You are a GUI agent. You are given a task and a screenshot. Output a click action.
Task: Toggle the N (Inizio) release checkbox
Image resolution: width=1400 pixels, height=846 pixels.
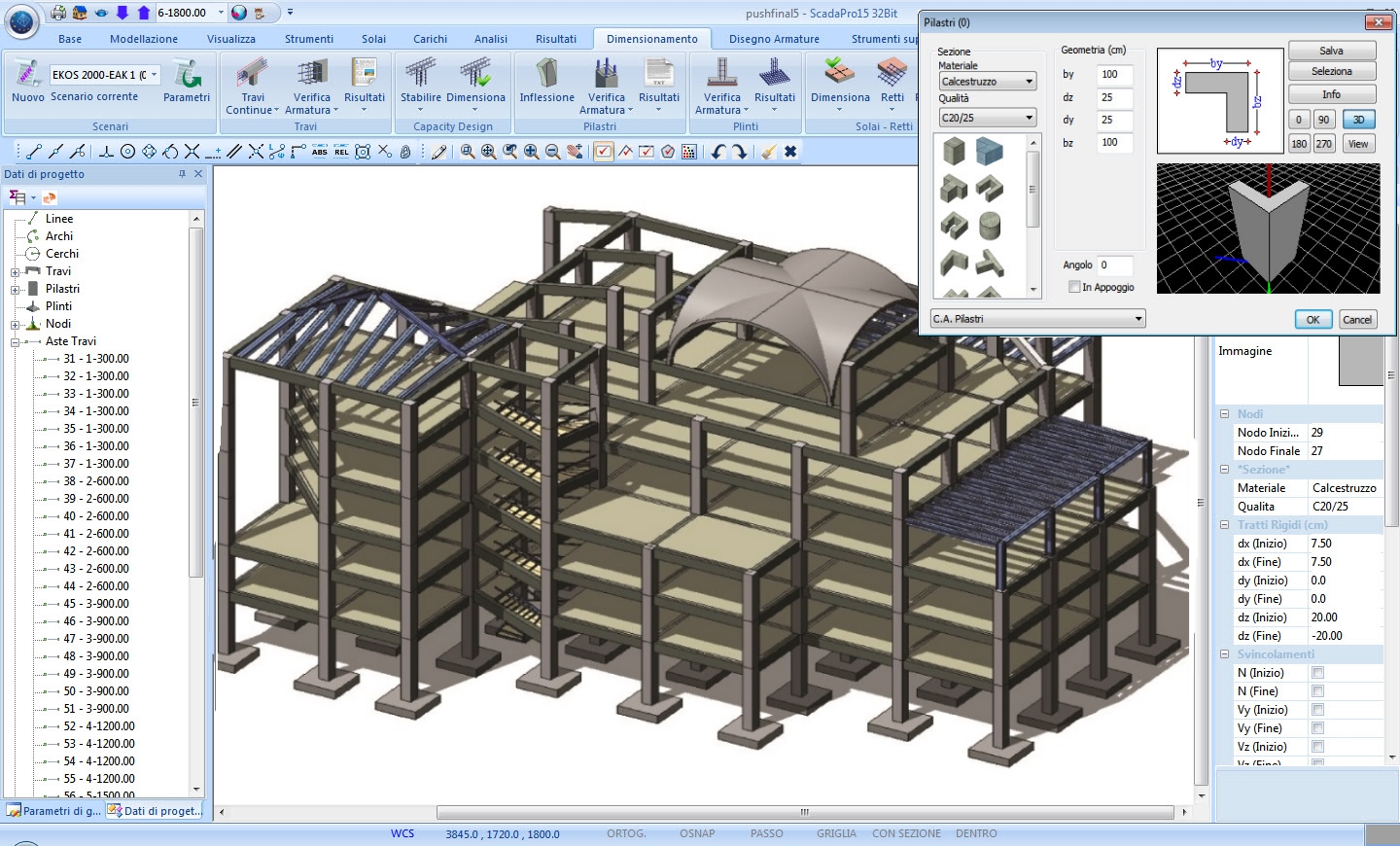click(x=1317, y=673)
